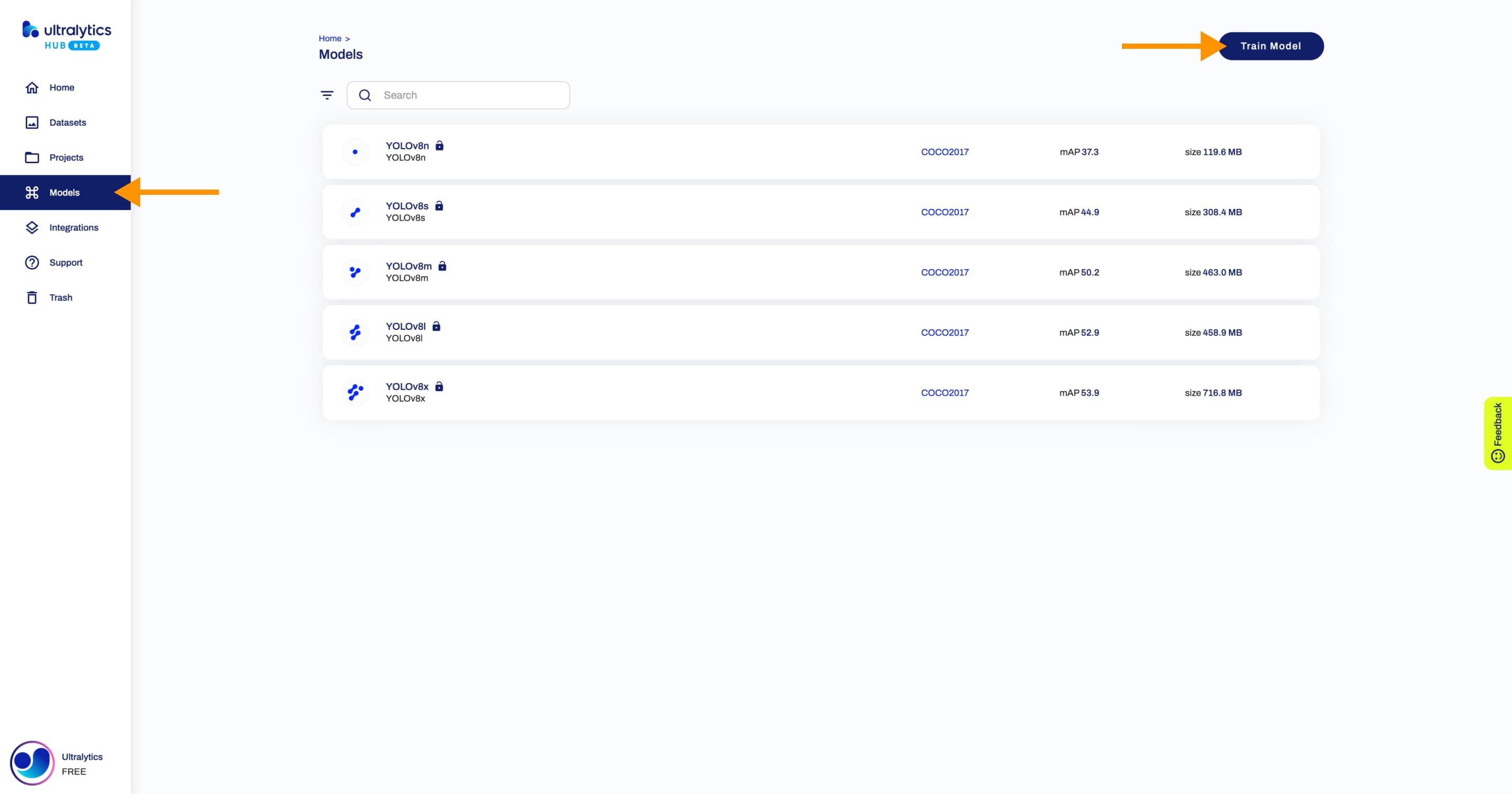Screen dimensions: 1512x794
Task: Open the COCO2017 dataset link for YOLOv8n
Action: click(x=944, y=151)
